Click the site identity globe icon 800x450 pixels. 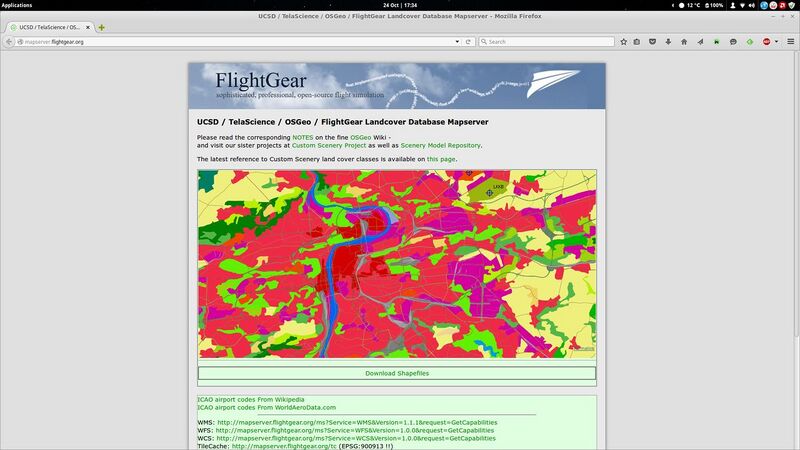[20, 42]
